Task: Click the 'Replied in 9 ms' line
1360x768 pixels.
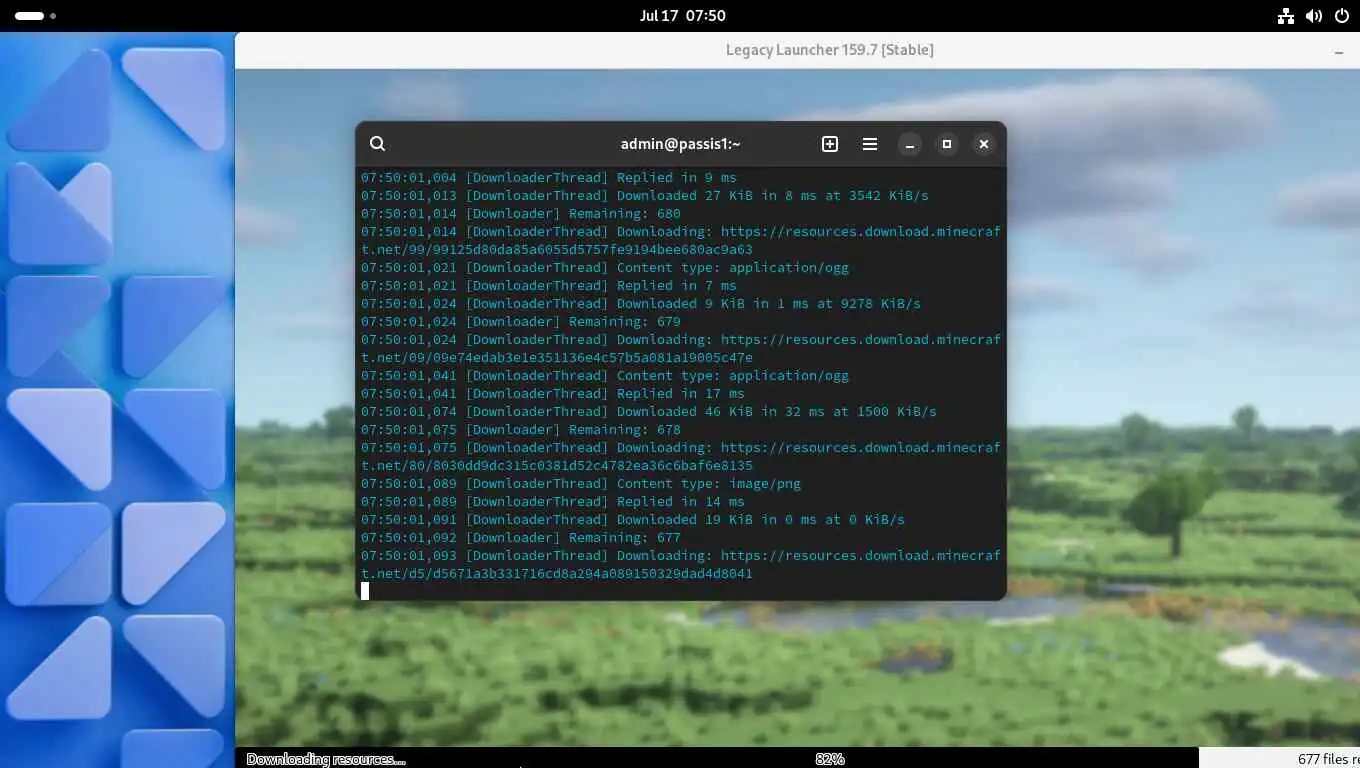Action: click(x=549, y=178)
